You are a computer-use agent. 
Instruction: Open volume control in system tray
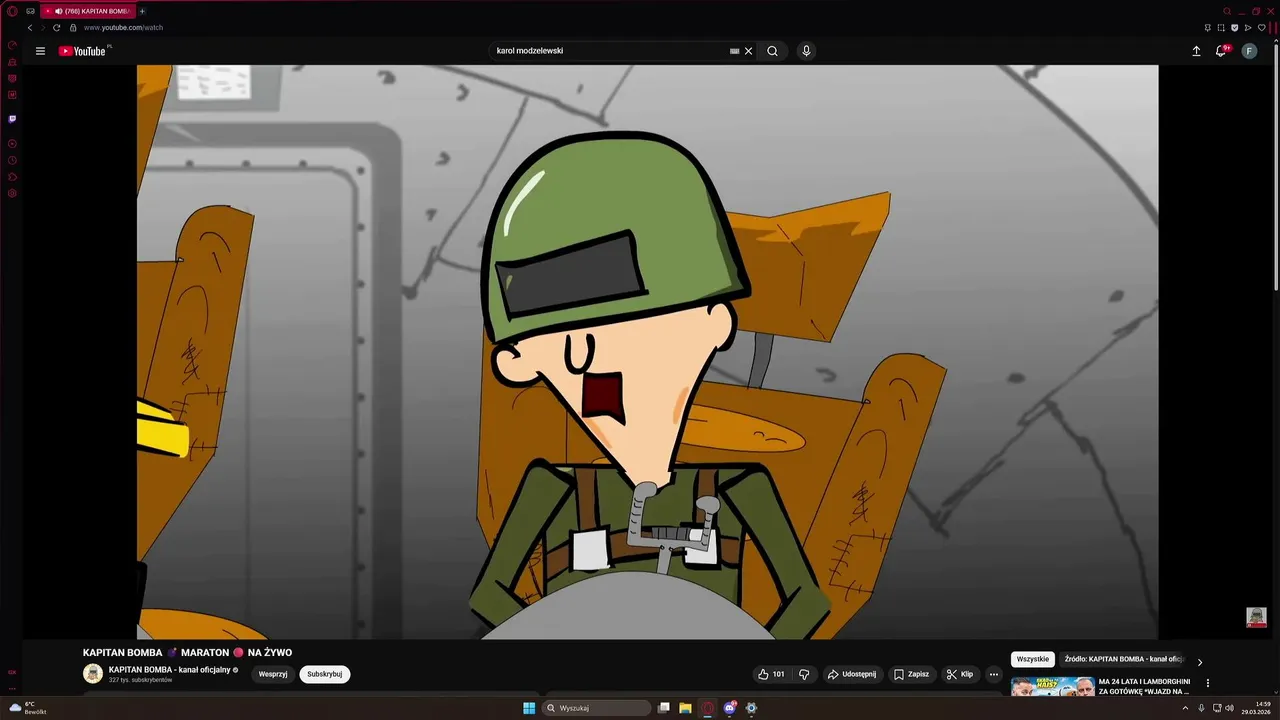point(1230,708)
